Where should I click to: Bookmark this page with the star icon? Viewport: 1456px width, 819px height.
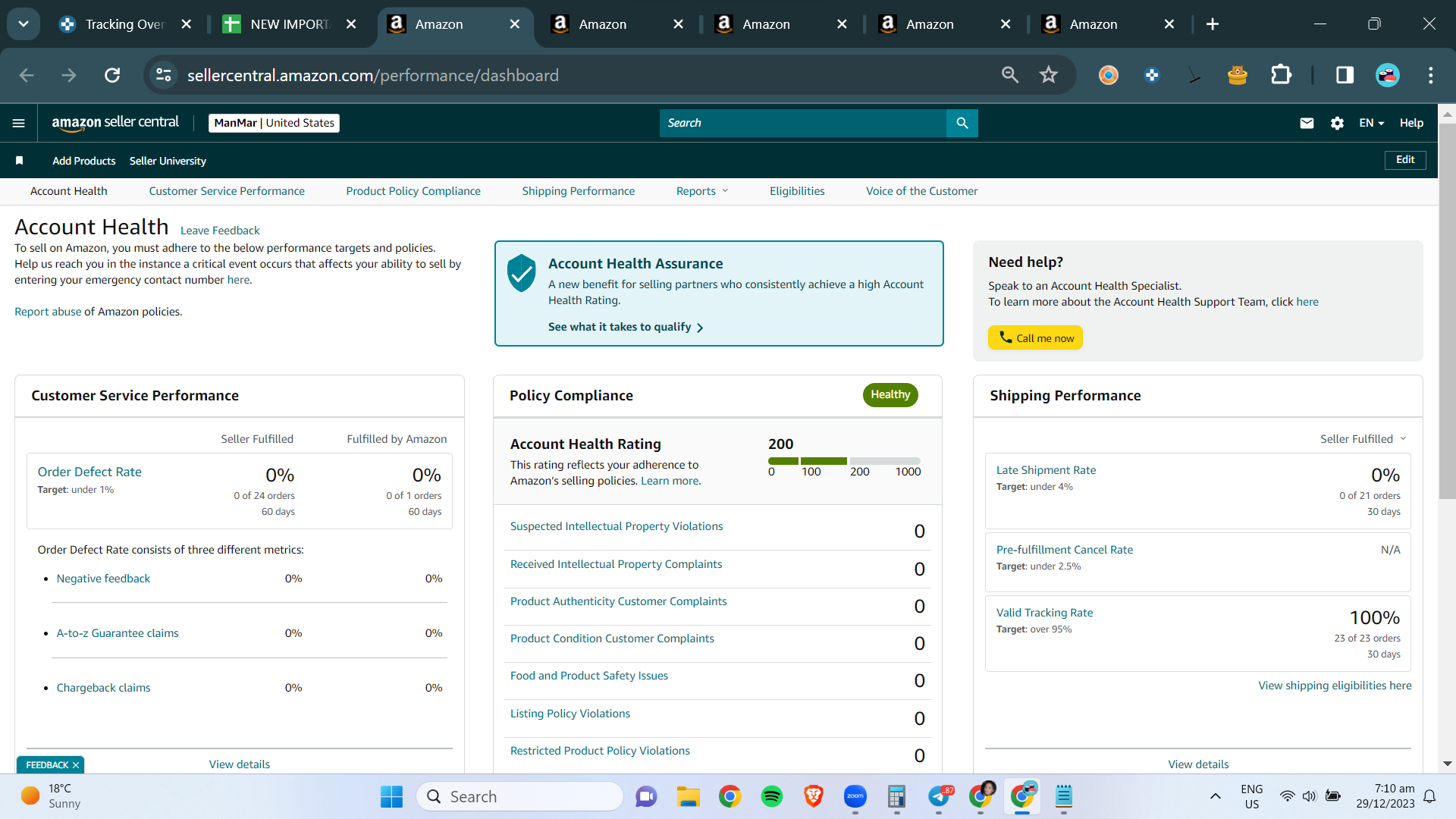(x=1048, y=75)
